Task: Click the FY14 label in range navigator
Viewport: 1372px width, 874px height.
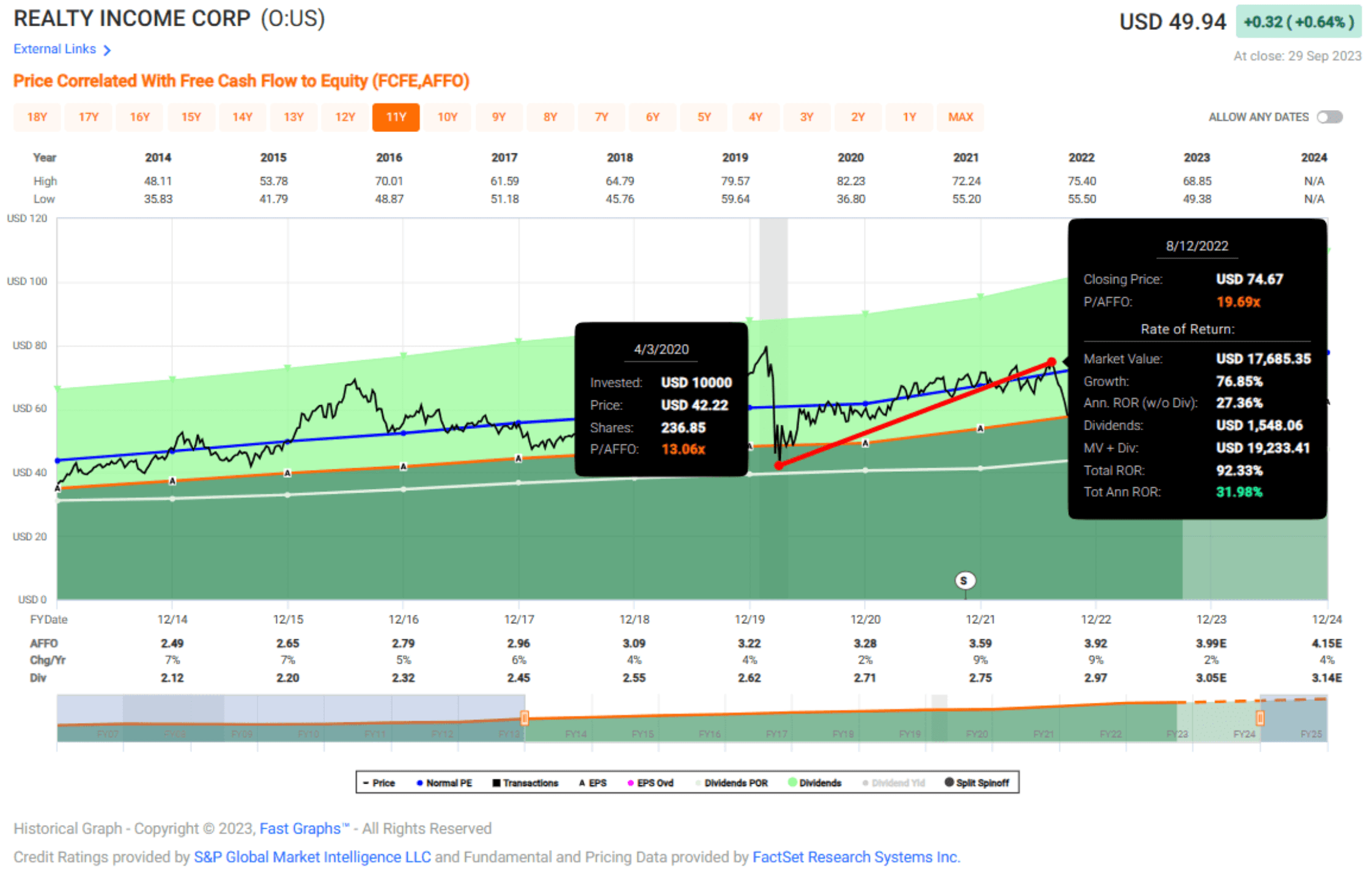Action: pyautogui.click(x=576, y=734)
